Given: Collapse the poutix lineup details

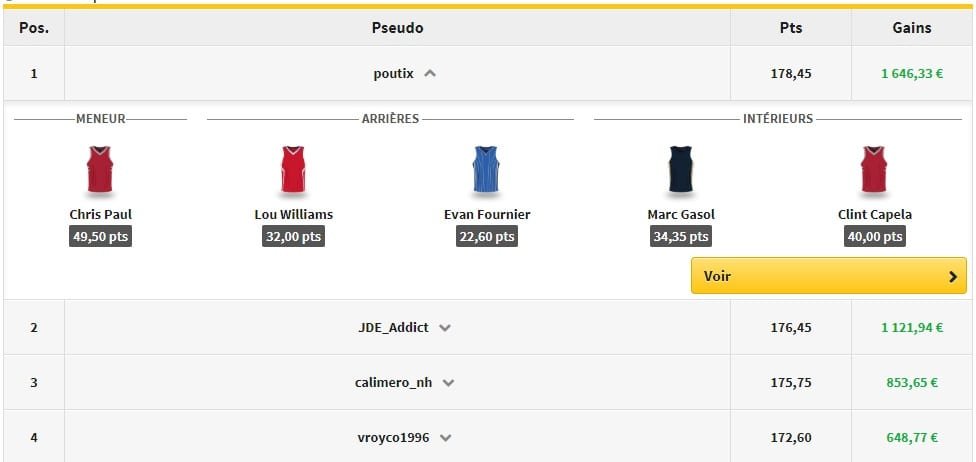Looking at the screenshot, I should pyautogui.click(x=429, y=73).
